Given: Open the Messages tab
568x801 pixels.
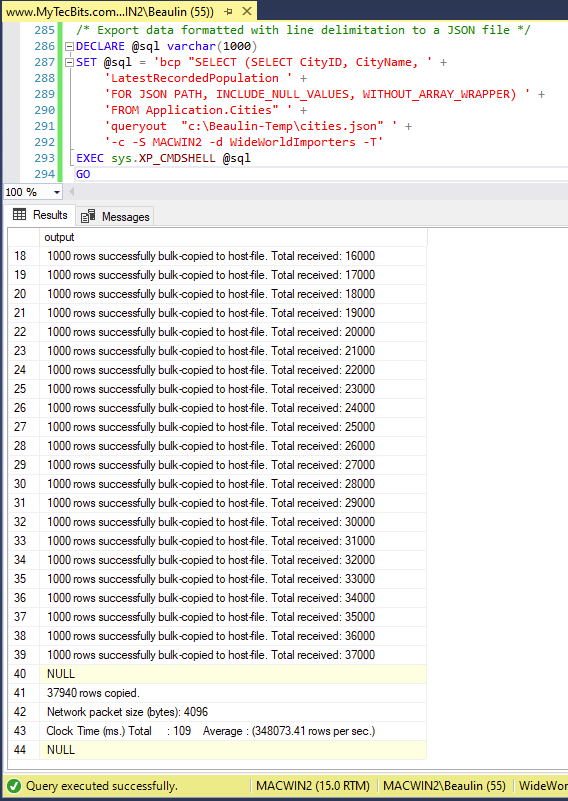Looking at the screenshot, I should [x=115, y=217].
